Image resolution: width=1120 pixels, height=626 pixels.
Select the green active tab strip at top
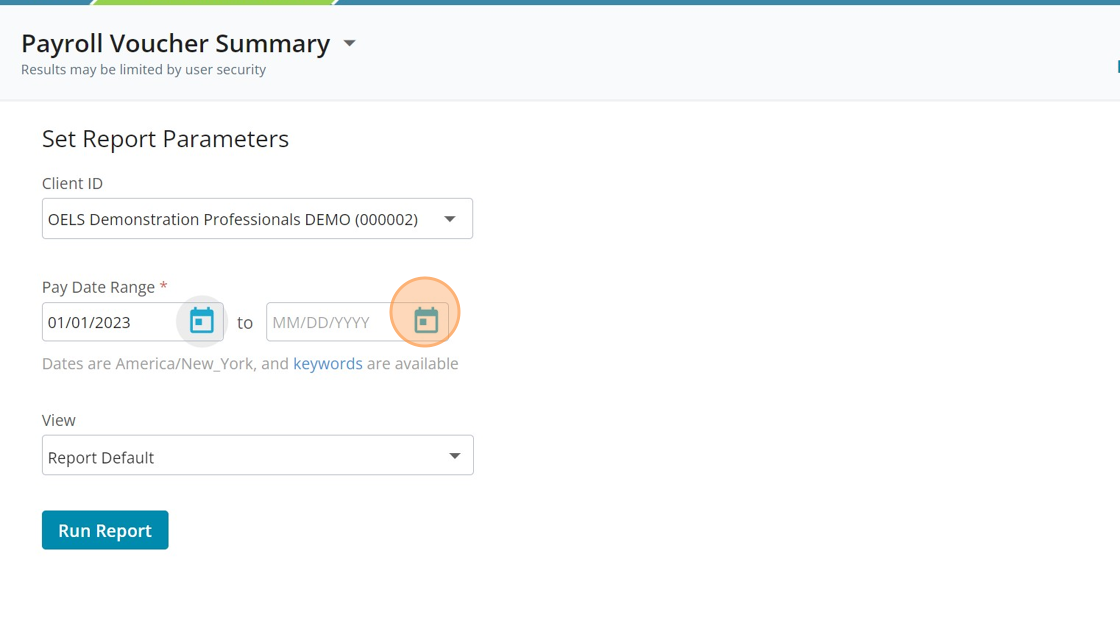(214, 3)
